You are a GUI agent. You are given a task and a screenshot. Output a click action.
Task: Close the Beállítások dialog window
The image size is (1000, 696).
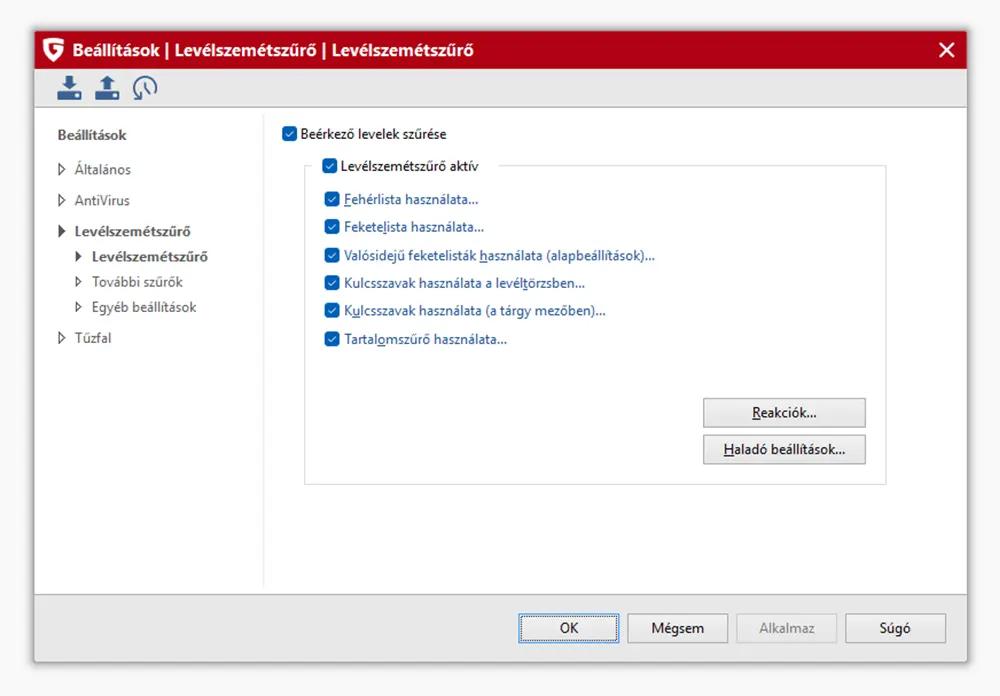point(946,50)
